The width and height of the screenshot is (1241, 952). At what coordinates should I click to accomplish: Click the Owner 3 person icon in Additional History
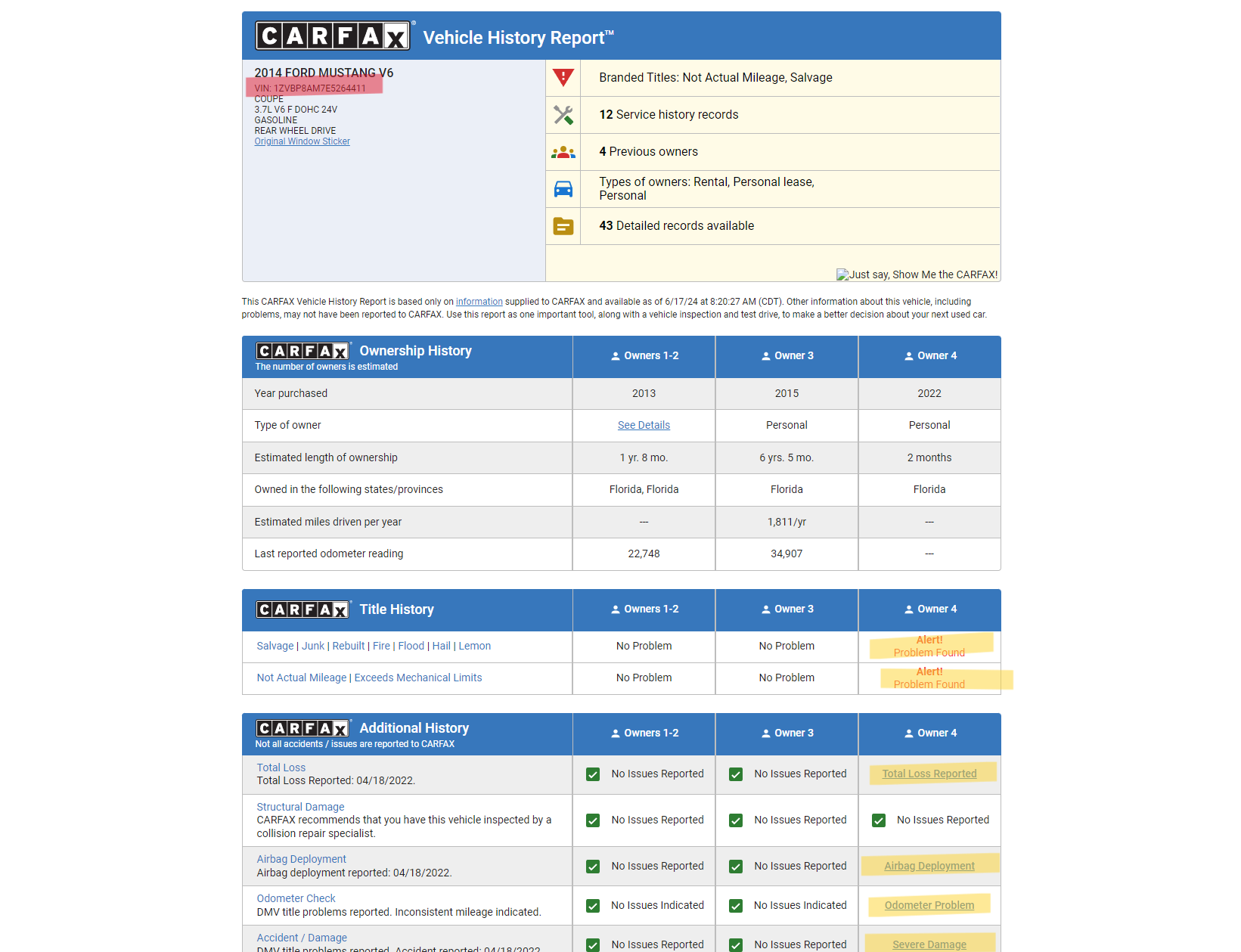[x=766, y=733]
